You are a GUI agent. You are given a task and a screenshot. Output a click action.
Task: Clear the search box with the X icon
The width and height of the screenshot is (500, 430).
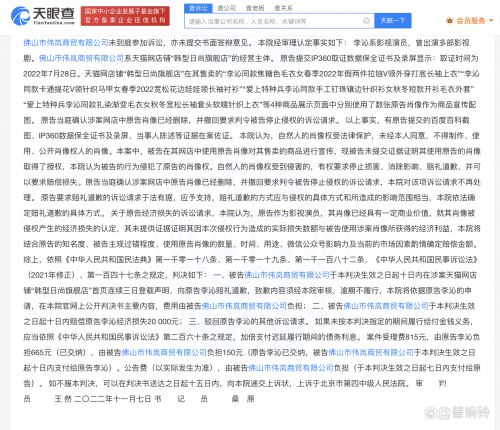pyautogui.click(x=366, y=21)
